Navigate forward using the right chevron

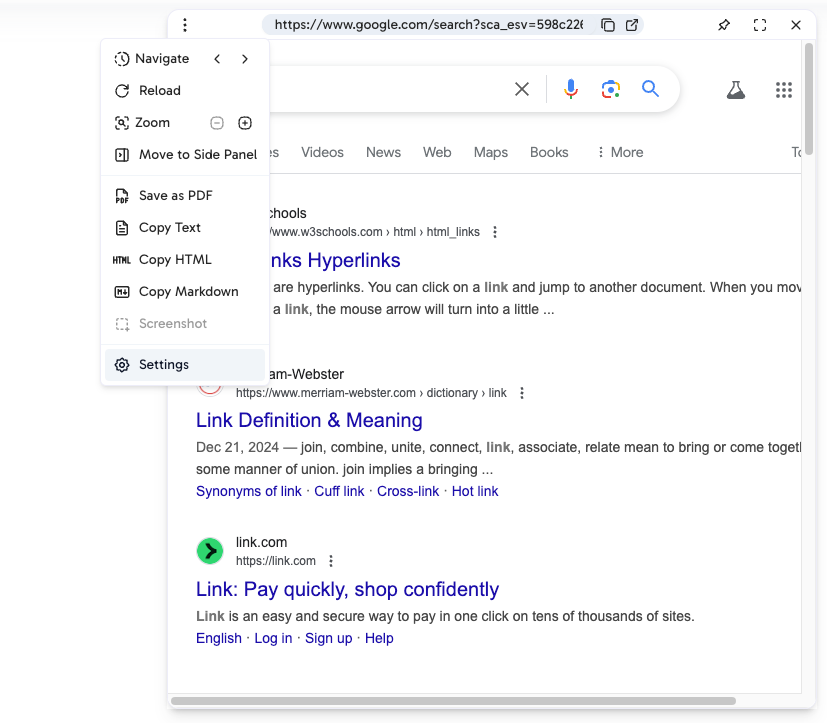[245, 59]
